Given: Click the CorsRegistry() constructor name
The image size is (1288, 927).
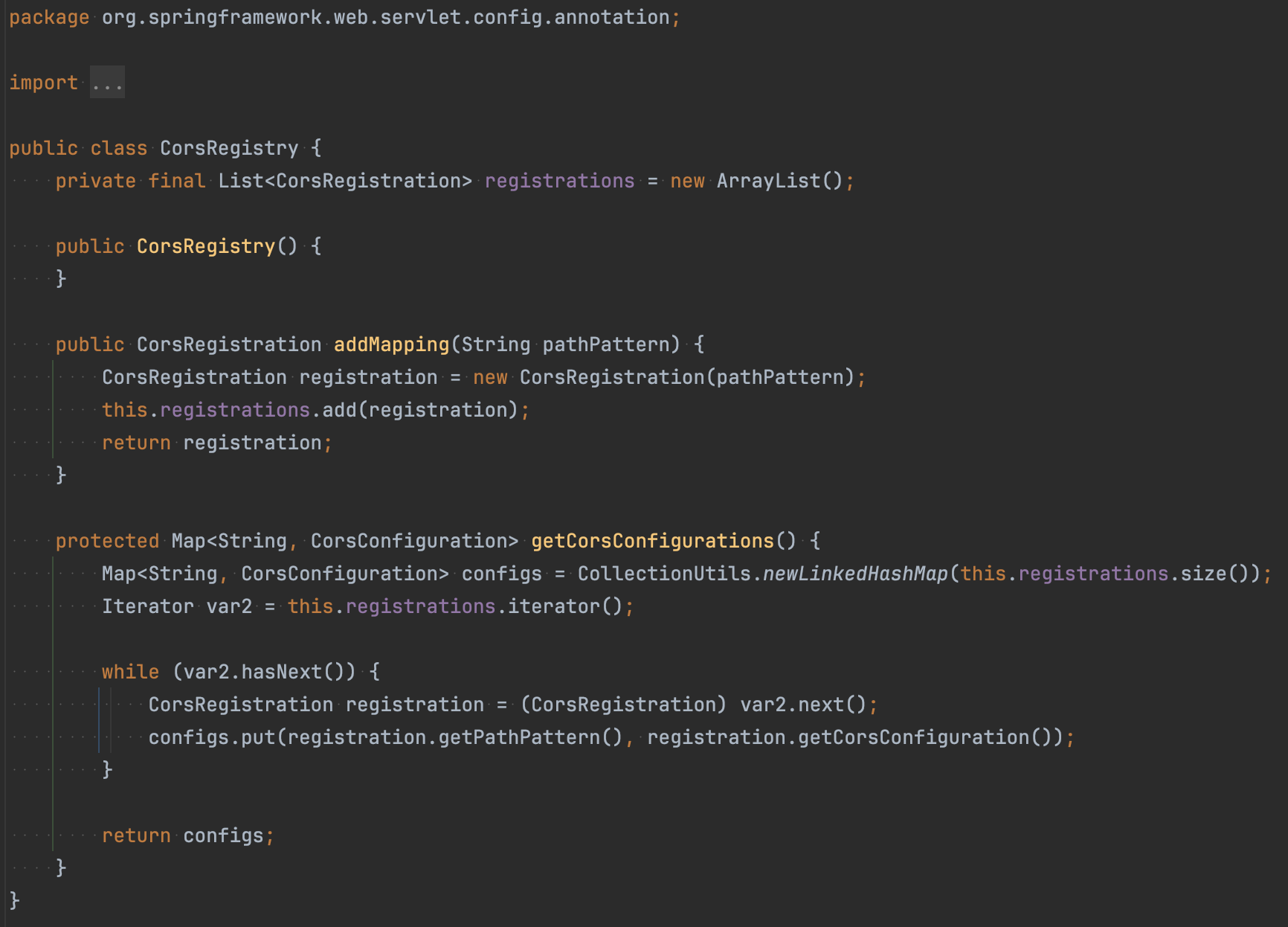Looking at the screenshot, I should click(x=205, y=246).
